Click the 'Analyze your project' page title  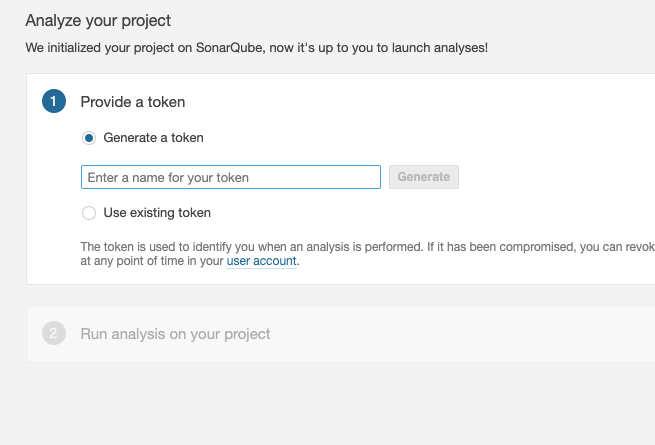[x=98, y=20]
